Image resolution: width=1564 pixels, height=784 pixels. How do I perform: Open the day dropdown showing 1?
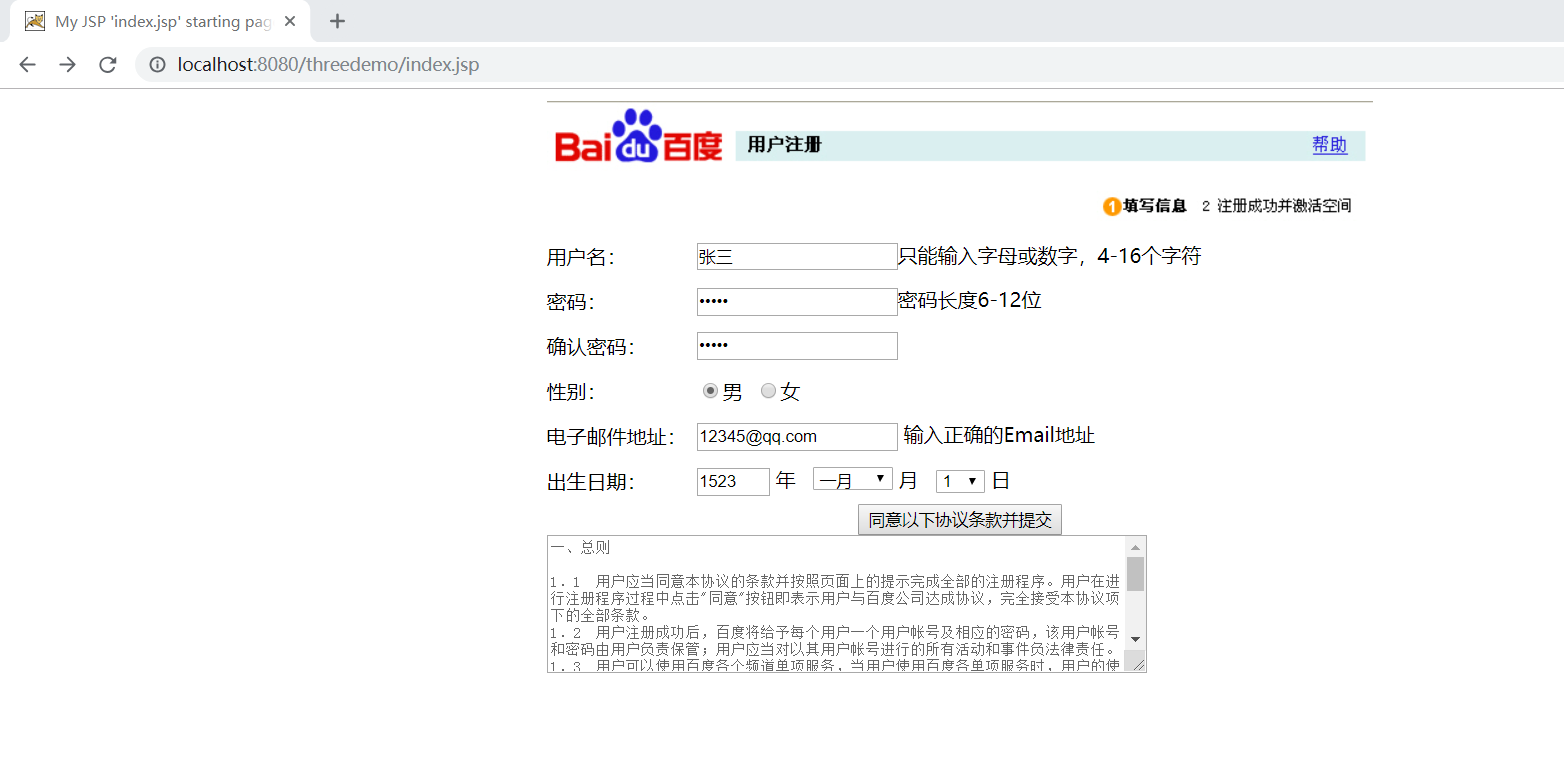(960, 481)
